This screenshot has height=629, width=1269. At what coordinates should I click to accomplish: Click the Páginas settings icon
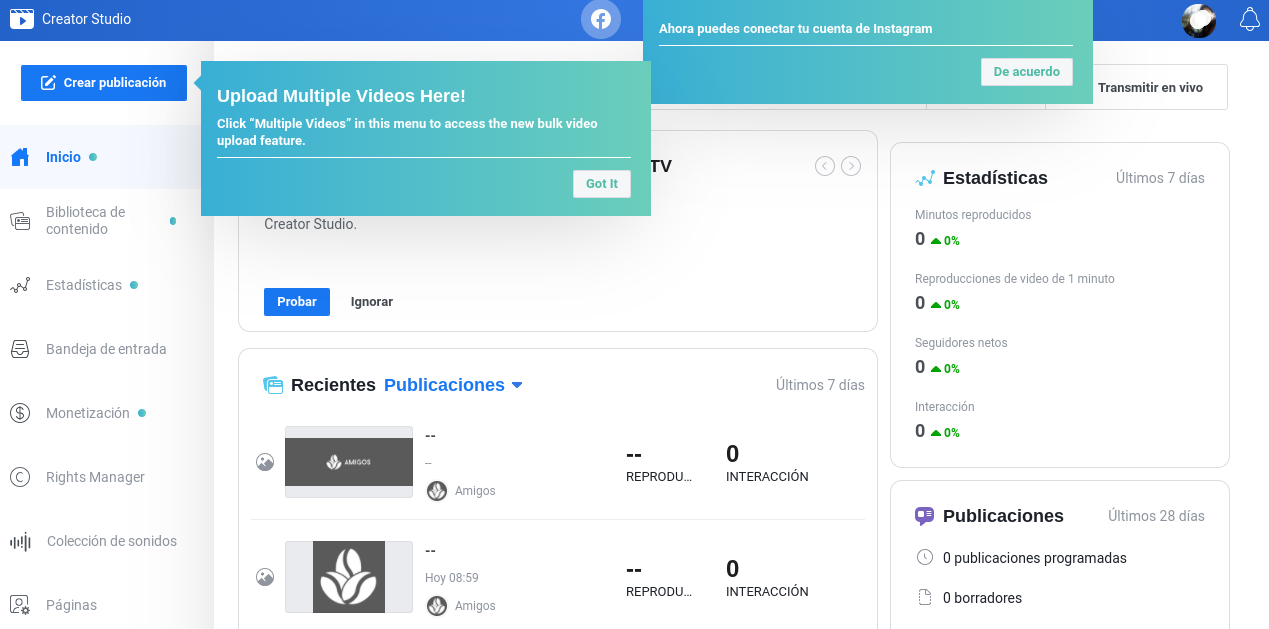click(x=20, y=605)
